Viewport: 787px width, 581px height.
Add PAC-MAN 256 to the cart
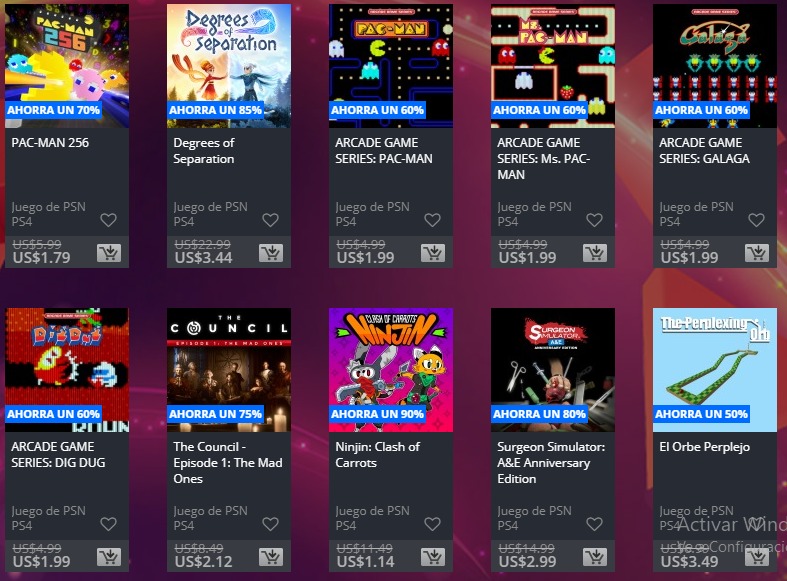coord(109,253)
